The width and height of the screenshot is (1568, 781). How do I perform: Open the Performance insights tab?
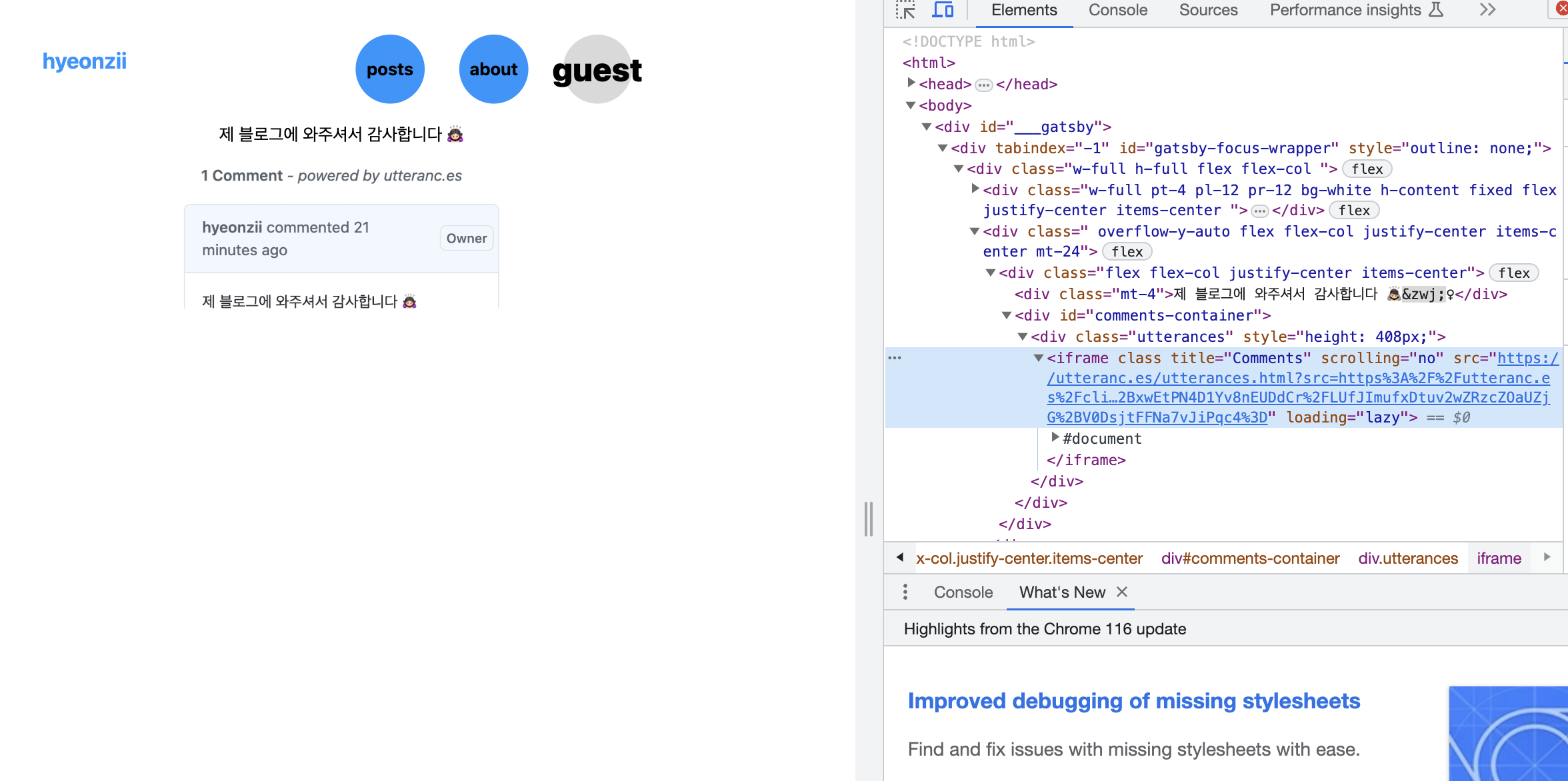[x=1356, y=10]
